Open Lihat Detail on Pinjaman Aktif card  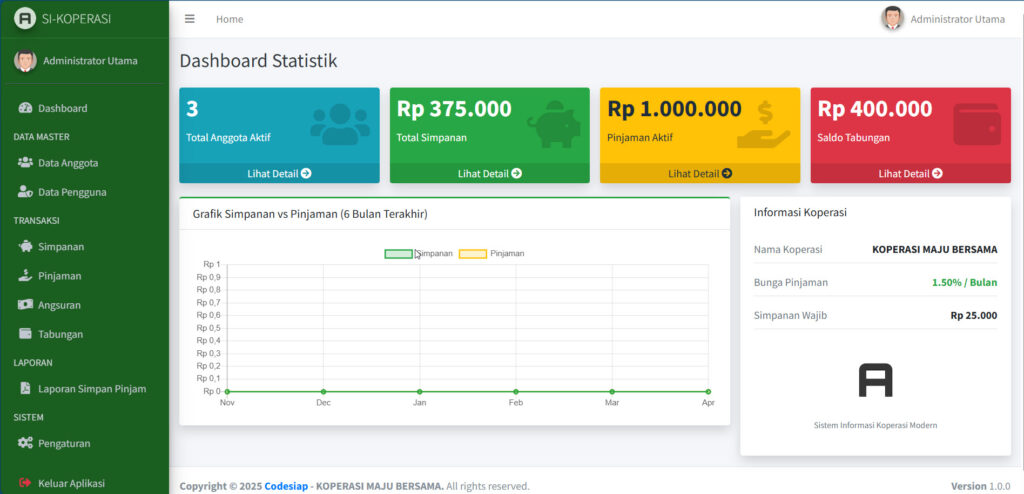tap(700, 173)
